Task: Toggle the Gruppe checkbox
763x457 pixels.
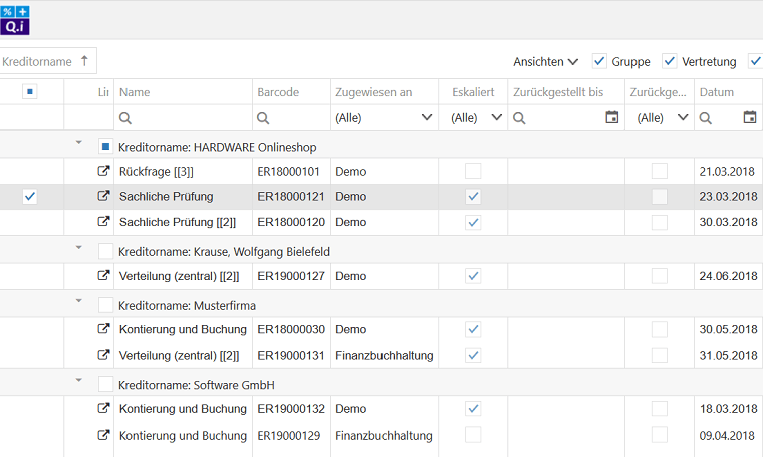Action: pos(599,61)
